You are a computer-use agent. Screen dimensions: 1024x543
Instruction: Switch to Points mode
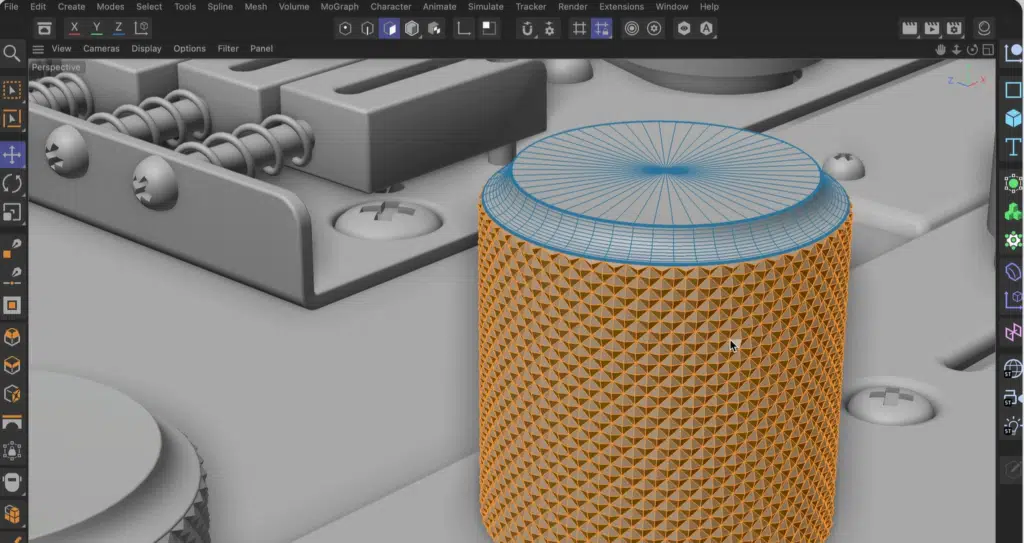click(x=345, y=28)
